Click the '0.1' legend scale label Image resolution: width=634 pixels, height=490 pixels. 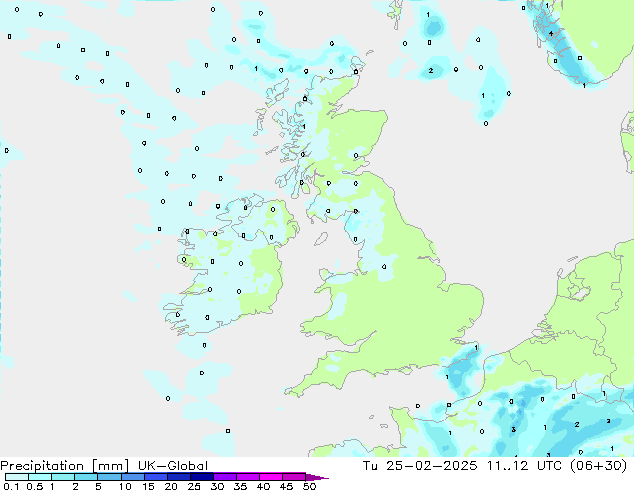pos(11,486)
